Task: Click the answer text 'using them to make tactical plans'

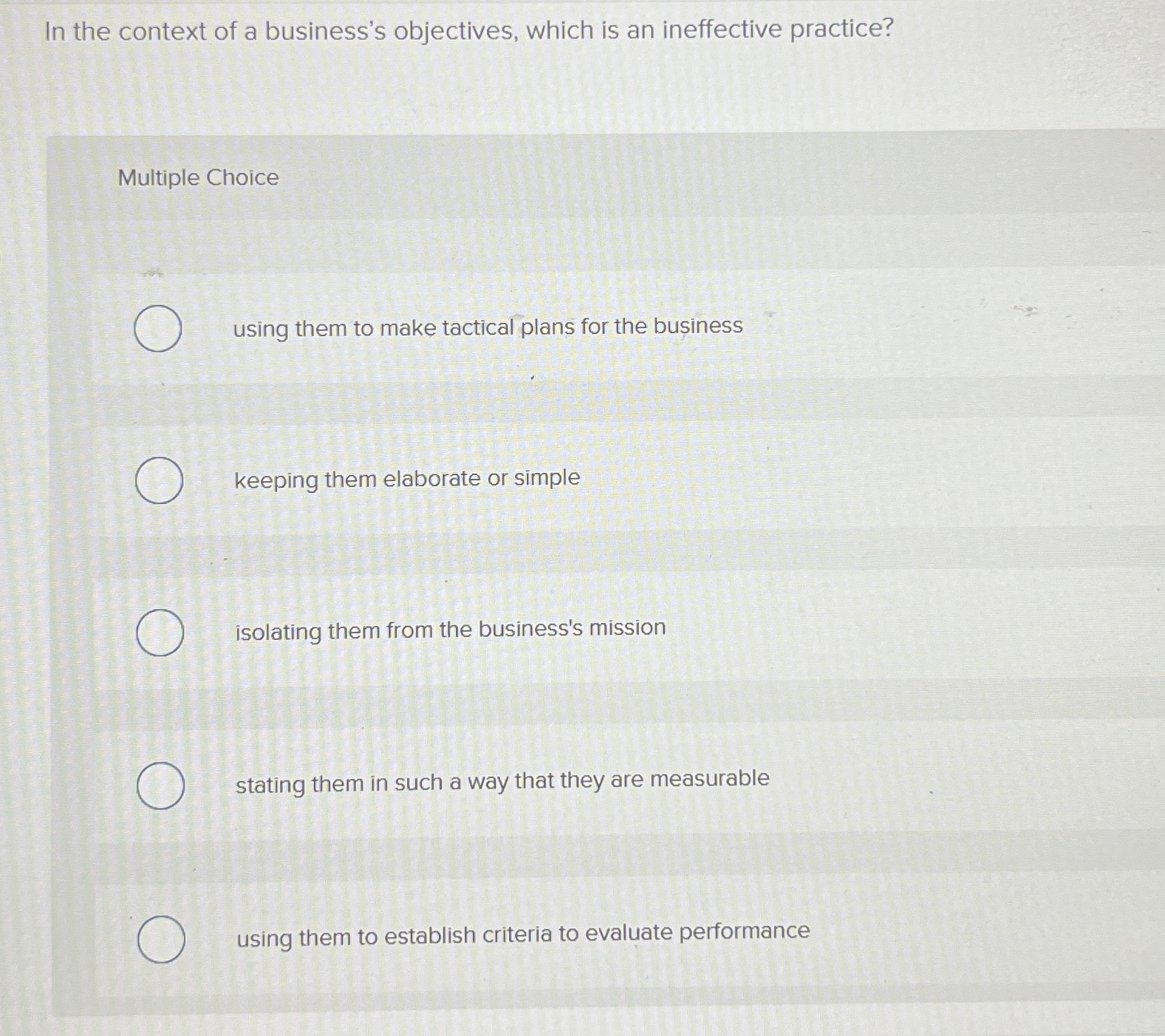Action: coord(488,327)
